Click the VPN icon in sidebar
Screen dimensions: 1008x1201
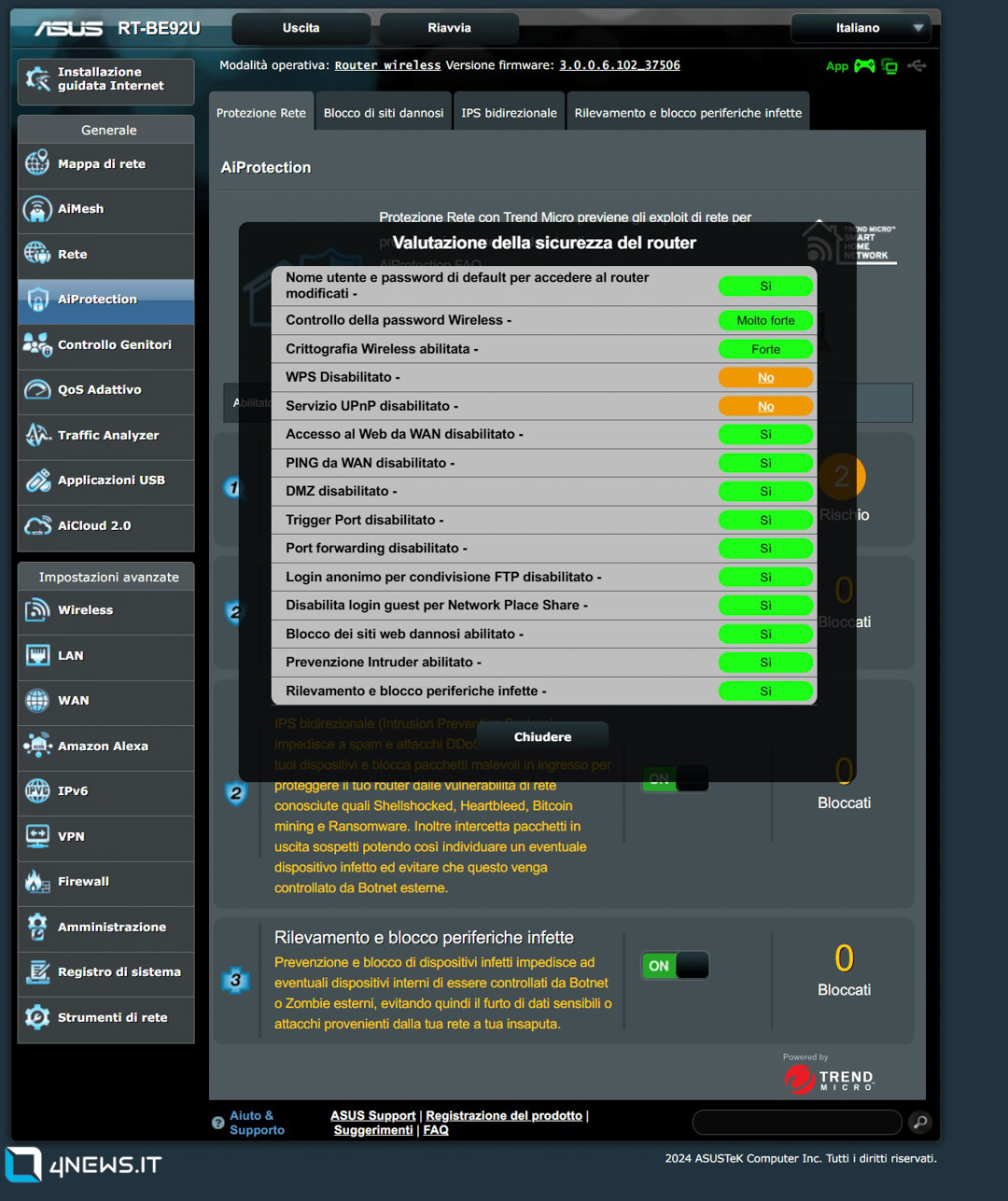[37, 836]
